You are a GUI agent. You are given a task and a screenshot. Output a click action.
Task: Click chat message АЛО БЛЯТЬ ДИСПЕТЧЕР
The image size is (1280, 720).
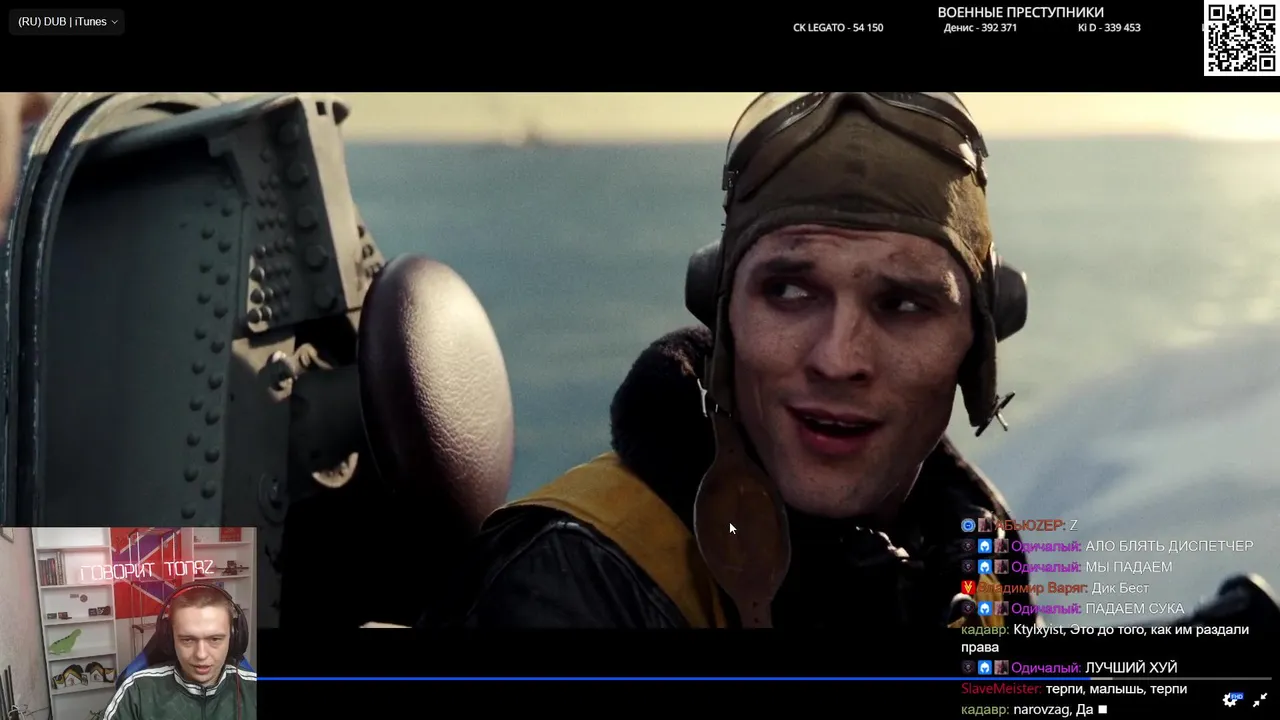coord(1169,546)
